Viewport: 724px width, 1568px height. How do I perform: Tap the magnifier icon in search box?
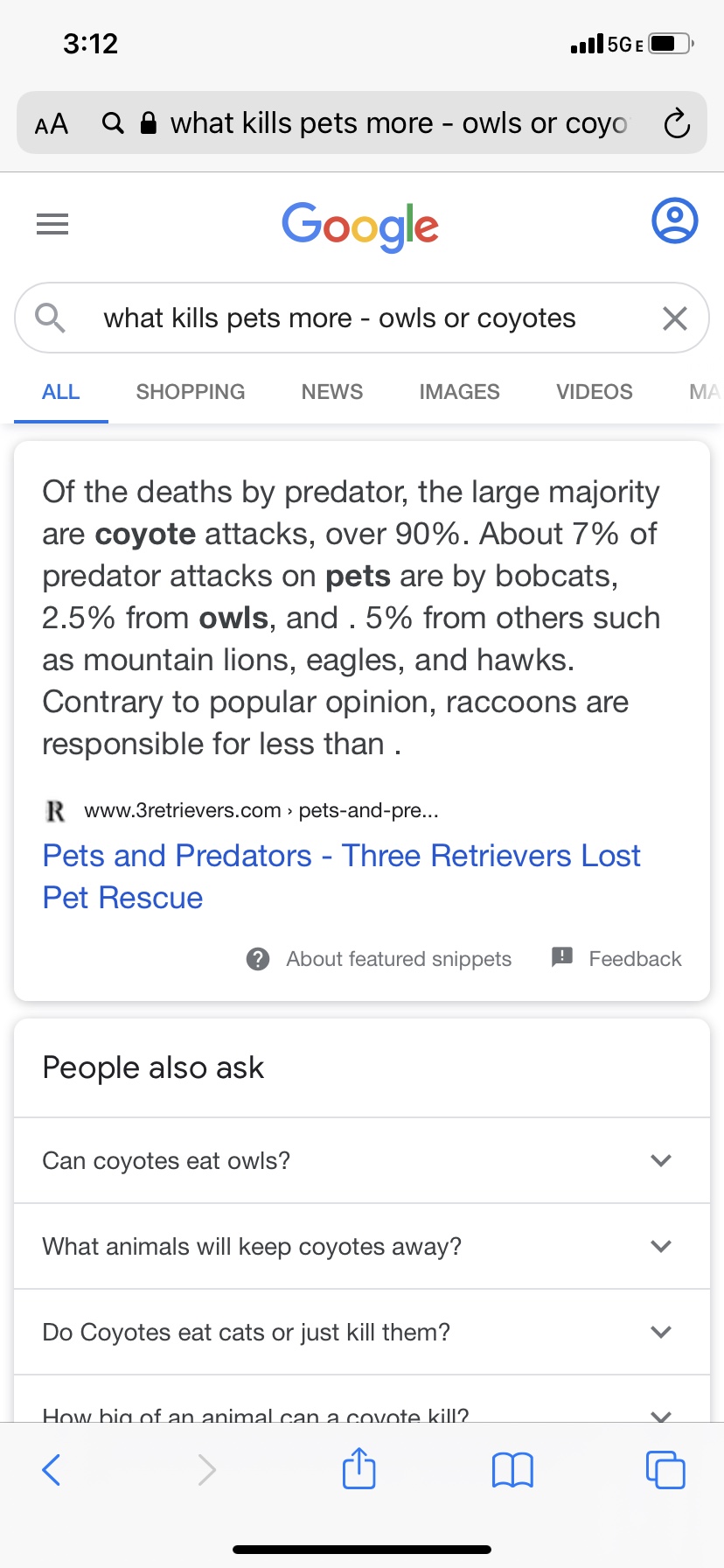(x=51, y=318)
